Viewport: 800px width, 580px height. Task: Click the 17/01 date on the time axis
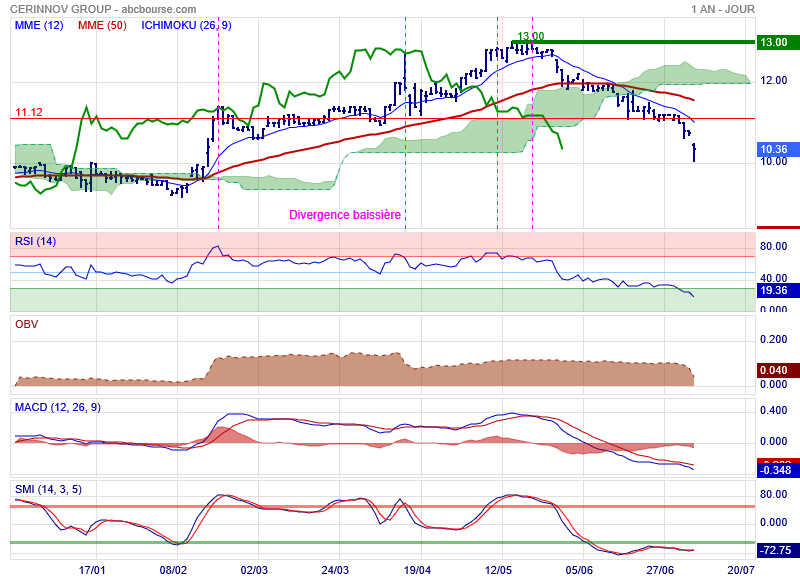click(92, 570)
